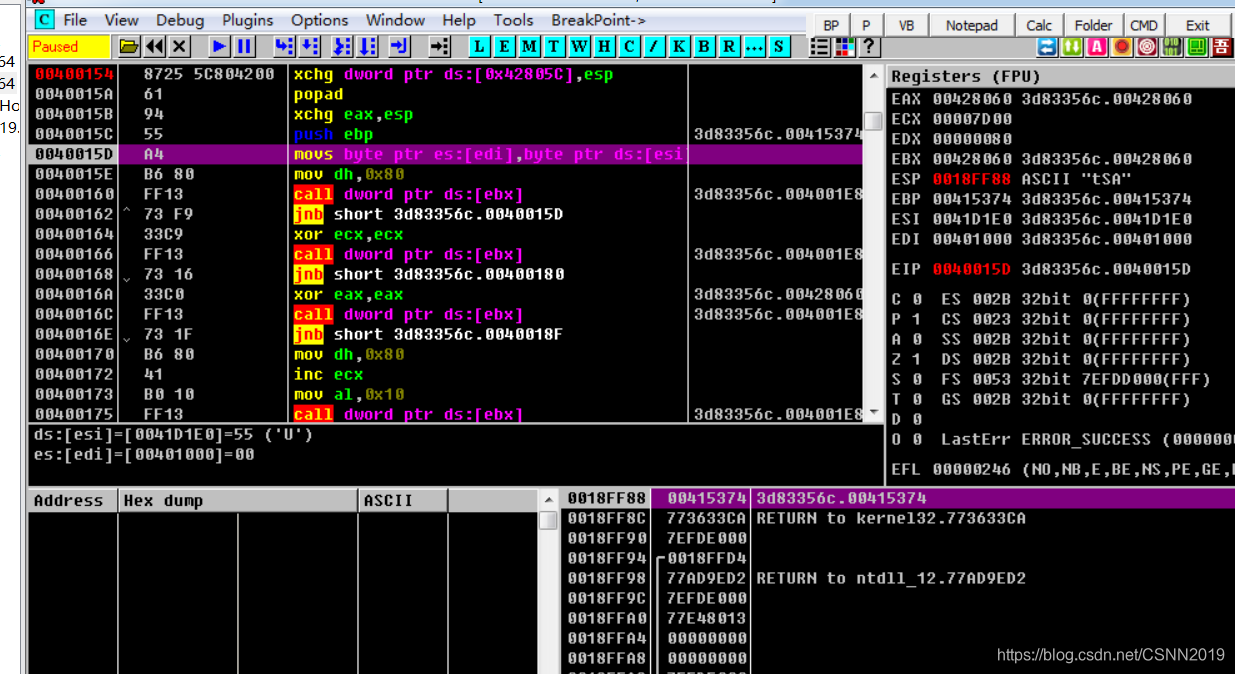Open the Tools menu
The image size is (1235, 674).
coord(513,20)
